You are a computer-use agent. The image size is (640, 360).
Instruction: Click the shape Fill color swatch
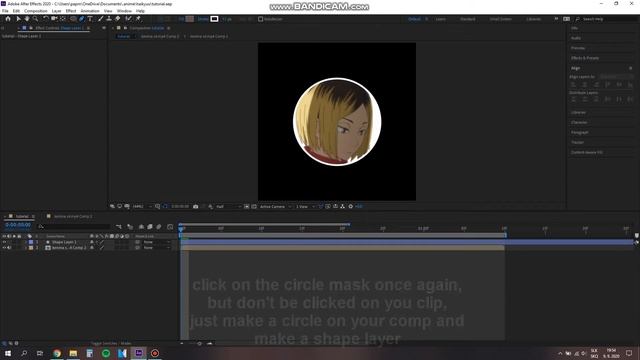click(x=190, y=19)
